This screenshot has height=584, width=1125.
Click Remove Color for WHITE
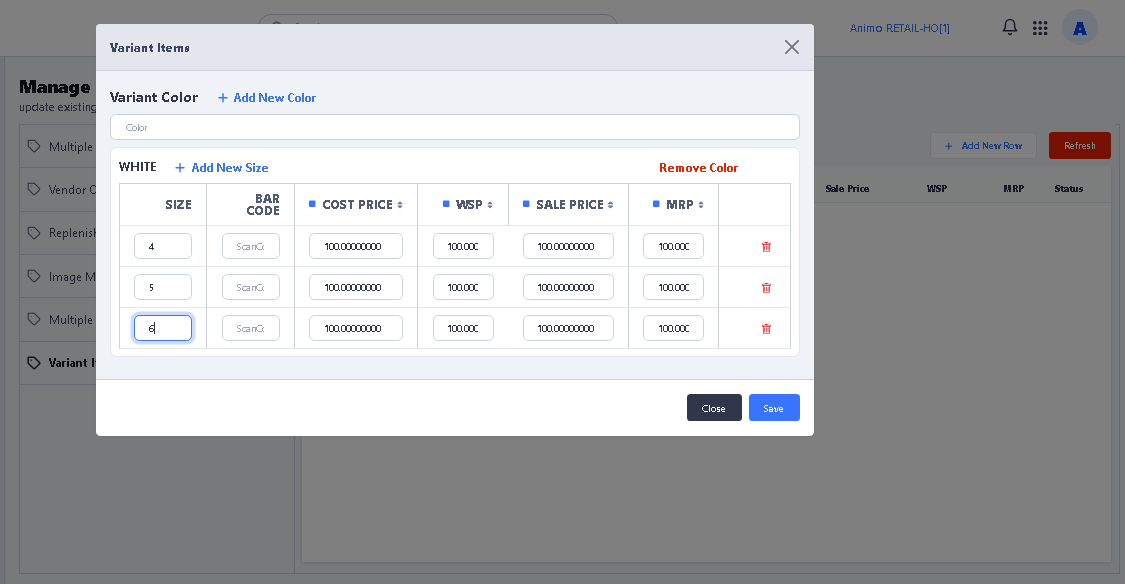pyautogui.click(x=698, y=168)
